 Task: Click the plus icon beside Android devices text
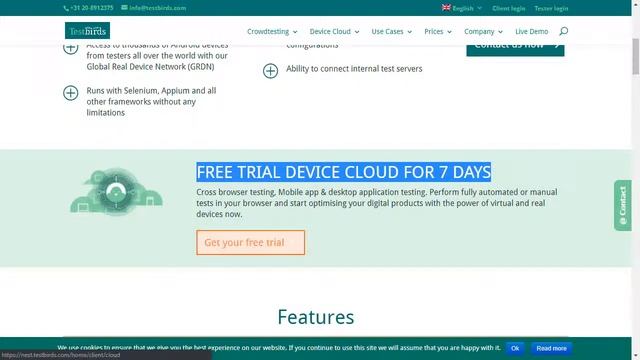pyautogui.click(x=71, y=49)
